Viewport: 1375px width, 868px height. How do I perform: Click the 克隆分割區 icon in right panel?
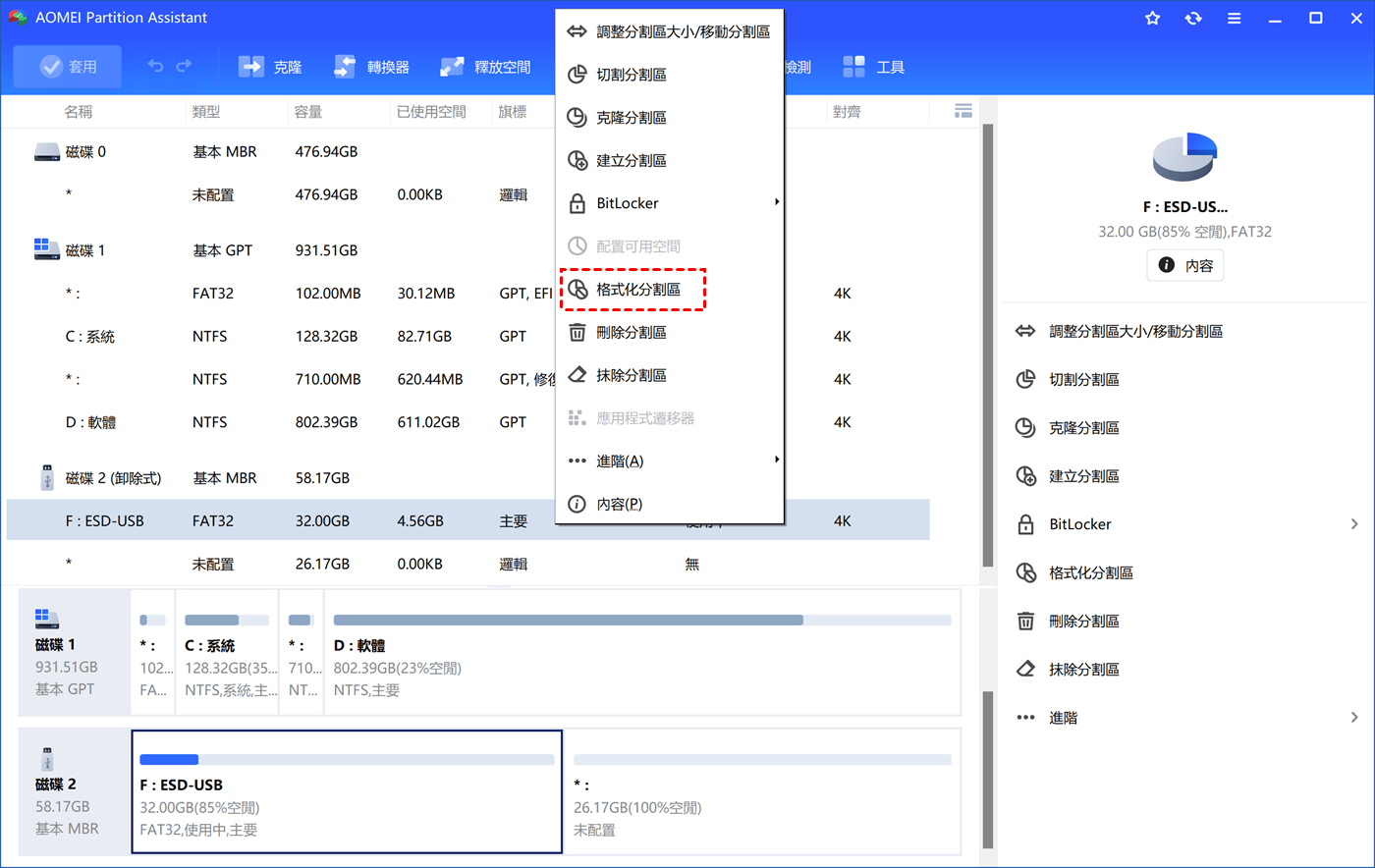click(x=1025, y=428)
